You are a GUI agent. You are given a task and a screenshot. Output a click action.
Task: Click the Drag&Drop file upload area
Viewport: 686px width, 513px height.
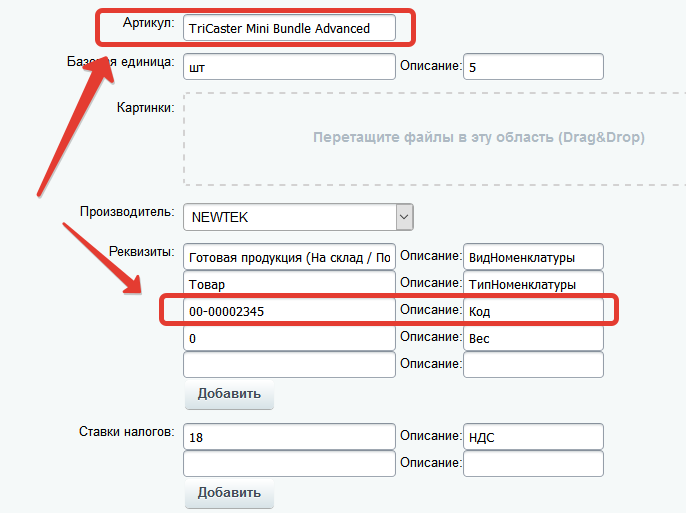coord(434,139)
